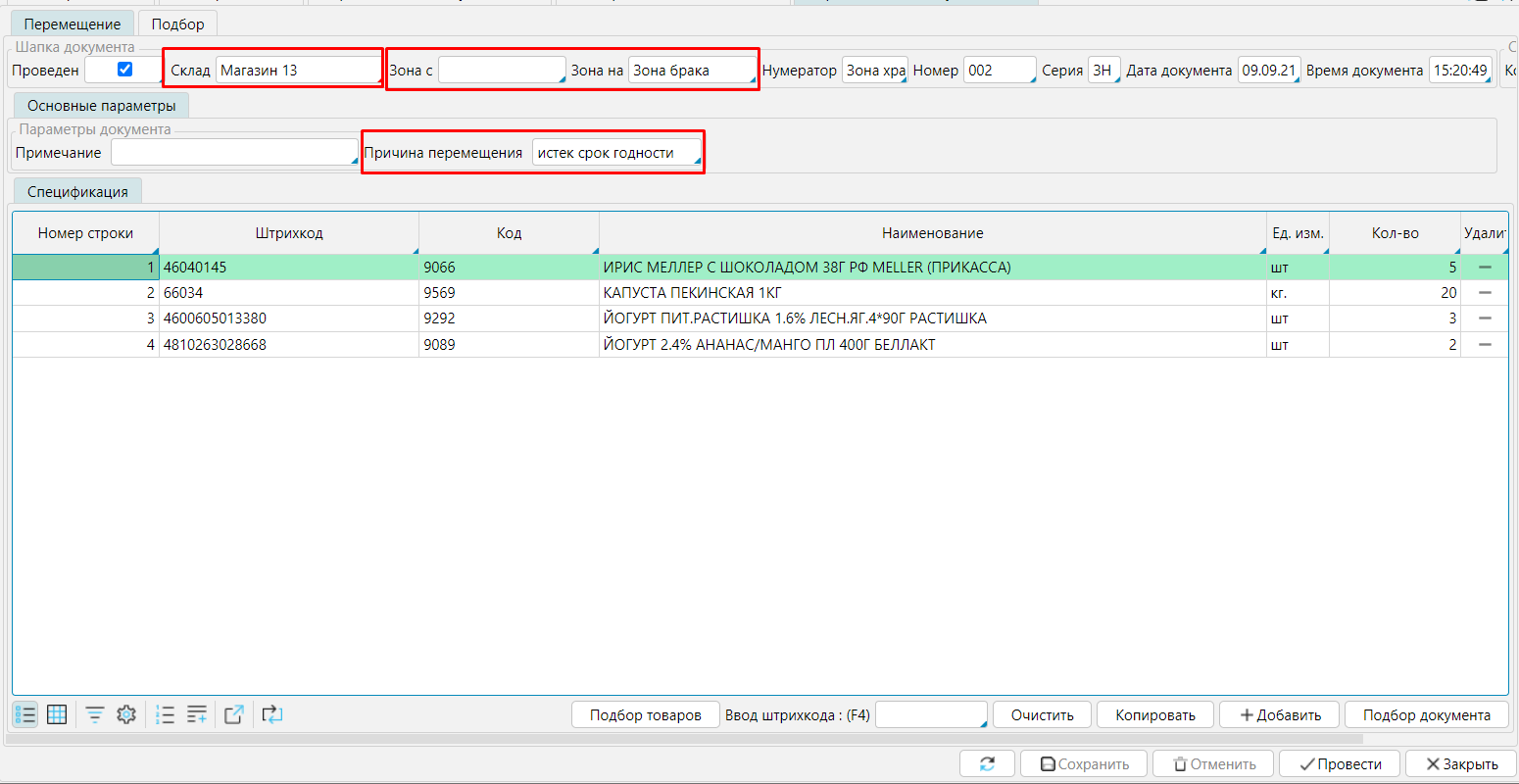Delete row with КАПУСТА ПЕКИНСКАЯ using minus
The image size is (1519, 784).
pyautogui.click(x=1485, y=292)
